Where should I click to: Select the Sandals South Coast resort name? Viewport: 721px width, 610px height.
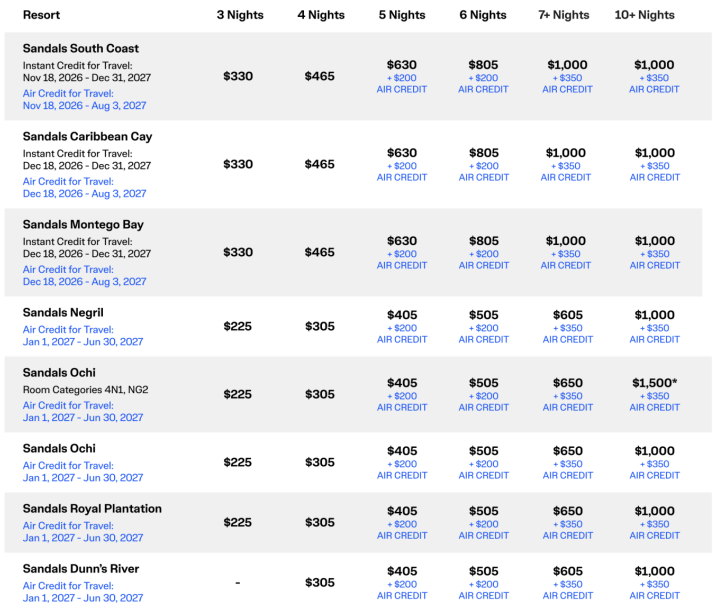click(x=81, y=48)
